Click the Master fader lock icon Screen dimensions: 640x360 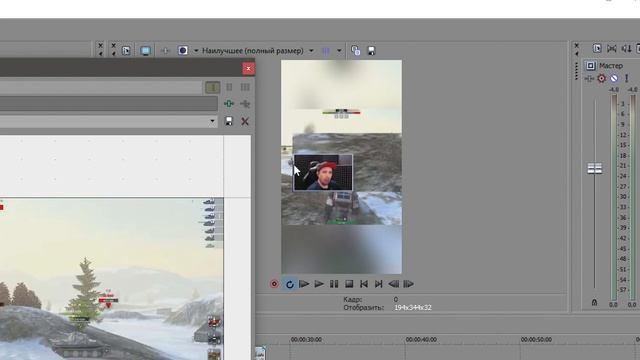[x=594, y=302]
